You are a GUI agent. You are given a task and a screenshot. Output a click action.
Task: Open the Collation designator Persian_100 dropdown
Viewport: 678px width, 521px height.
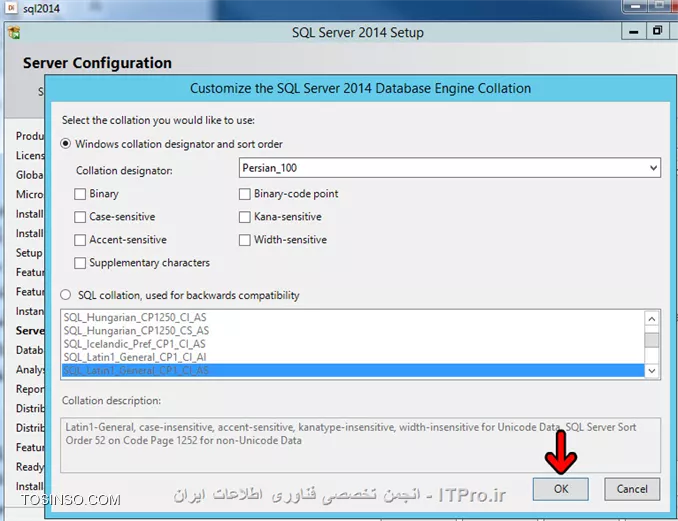[450, 168]
